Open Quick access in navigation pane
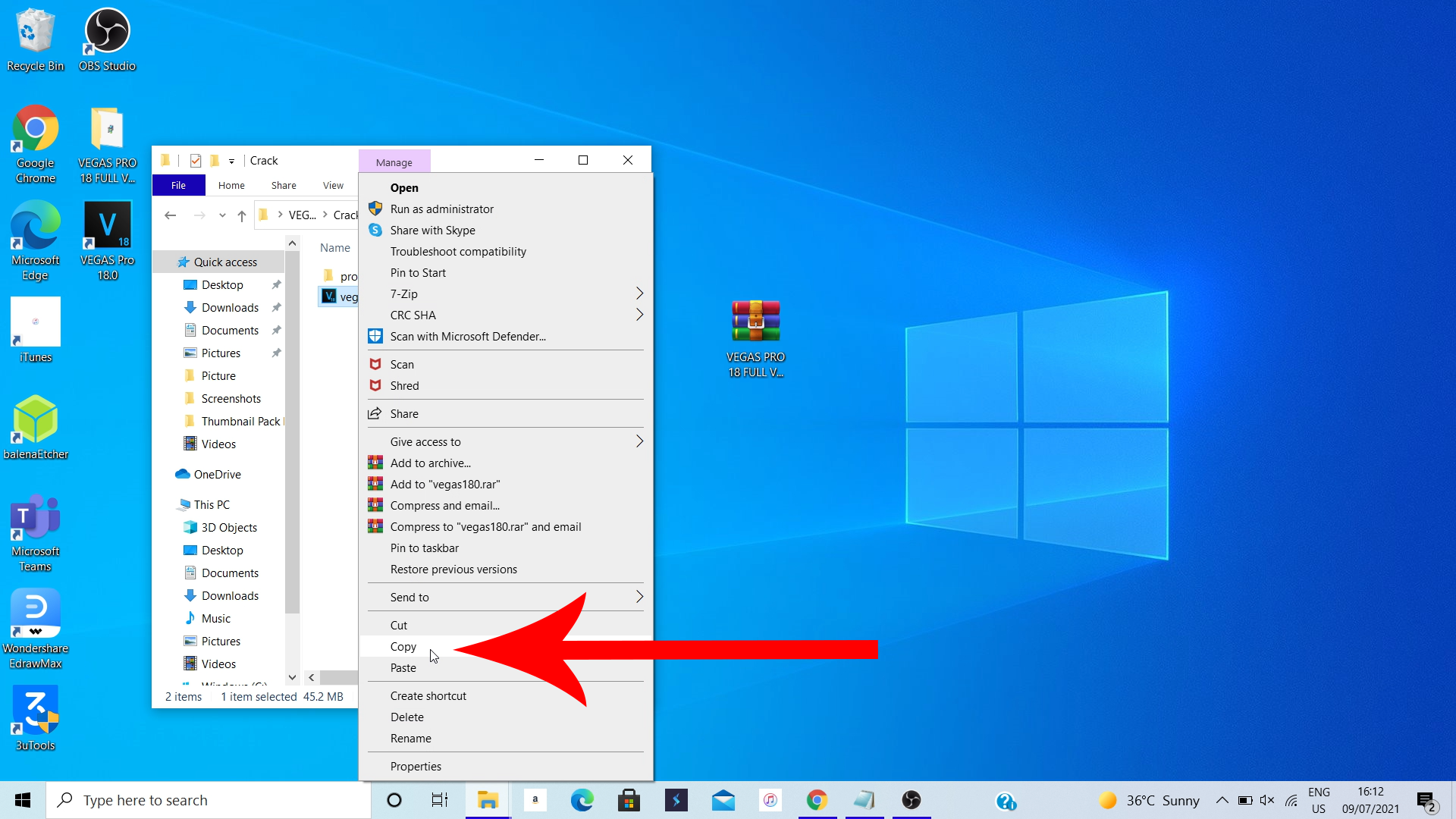Viewport: 1456px width, 819px height. point(218,262)
